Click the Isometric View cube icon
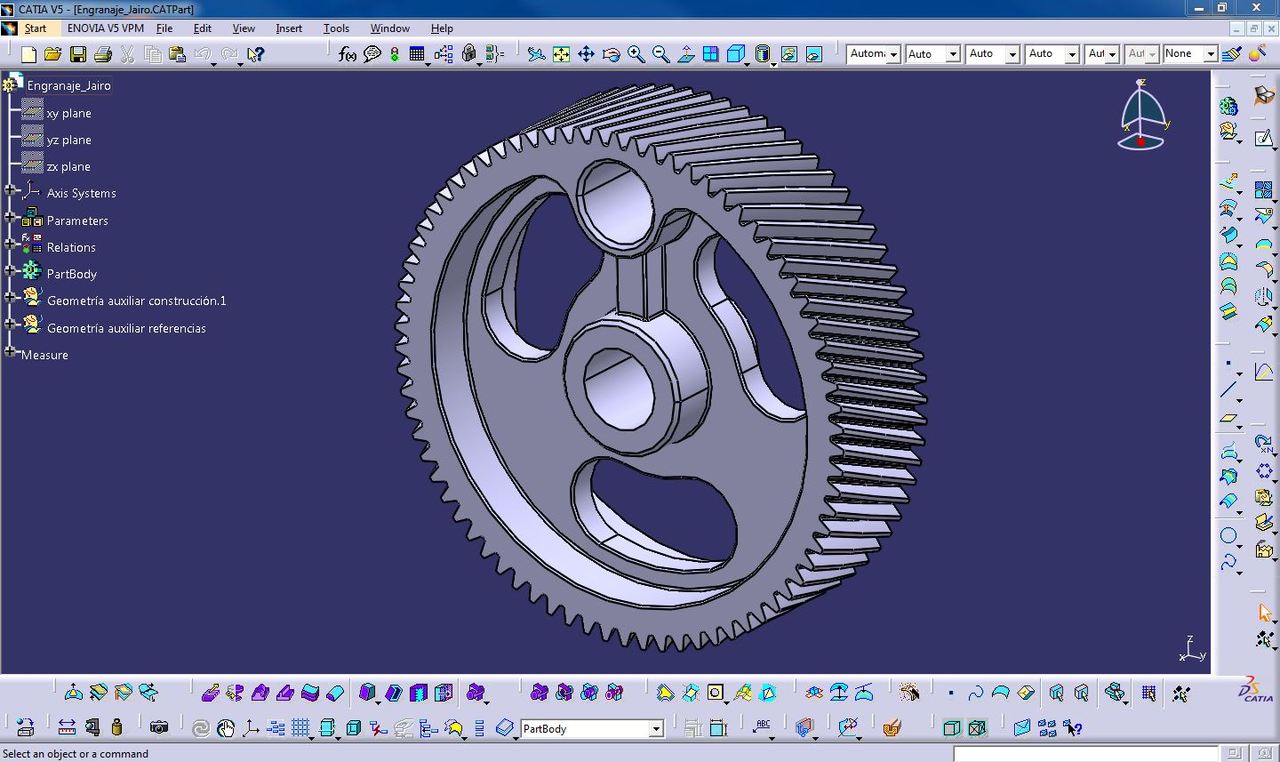 [x=736, y=54]
